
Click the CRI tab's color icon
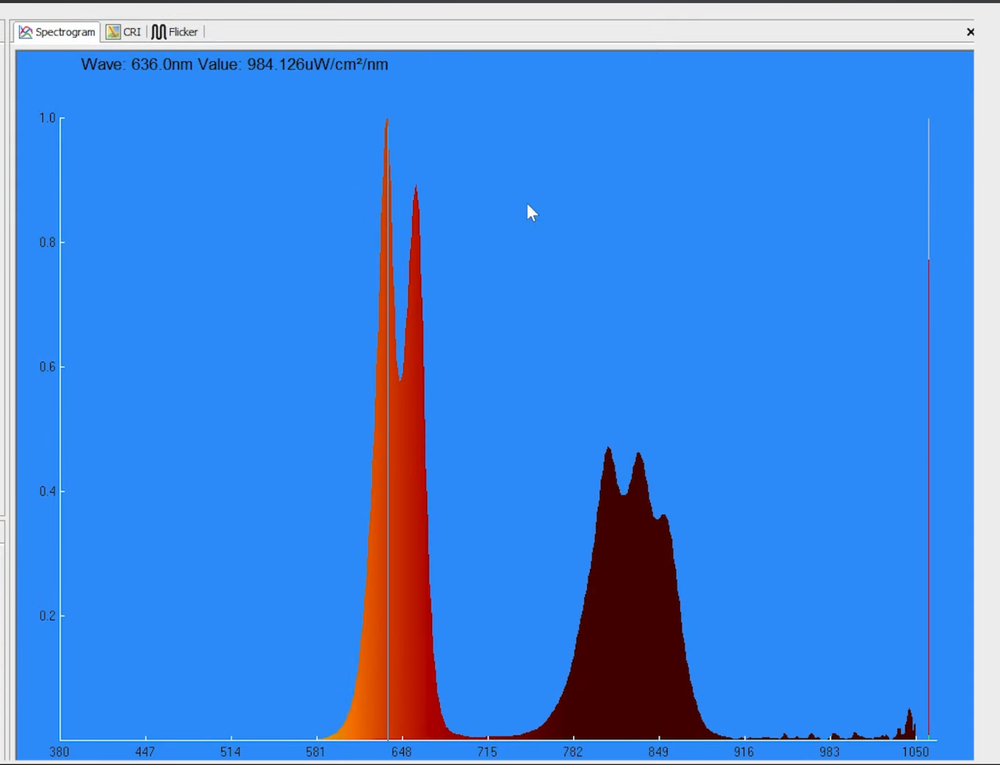pos(113,32)
